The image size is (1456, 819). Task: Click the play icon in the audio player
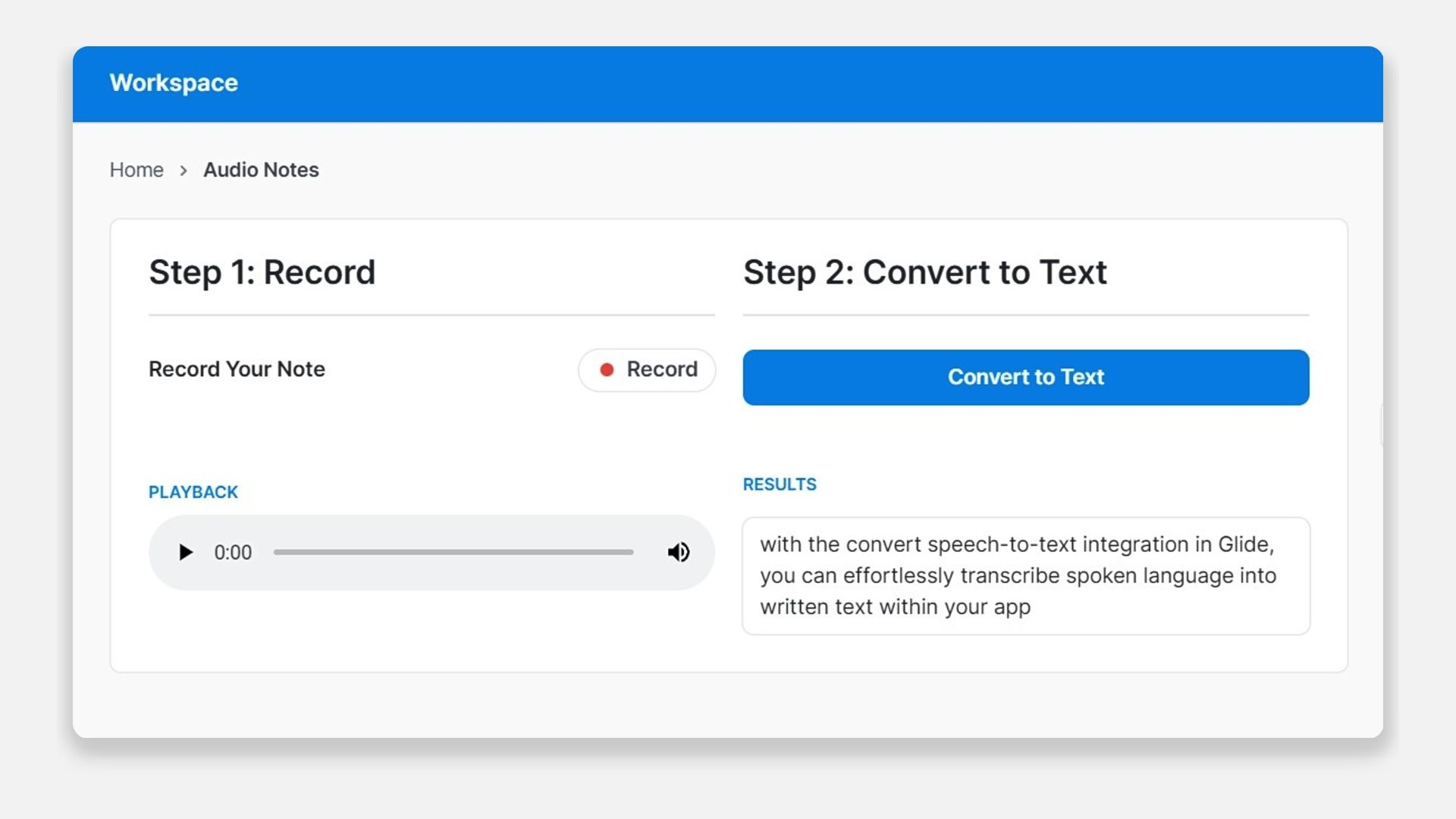[x=185, y=552]
